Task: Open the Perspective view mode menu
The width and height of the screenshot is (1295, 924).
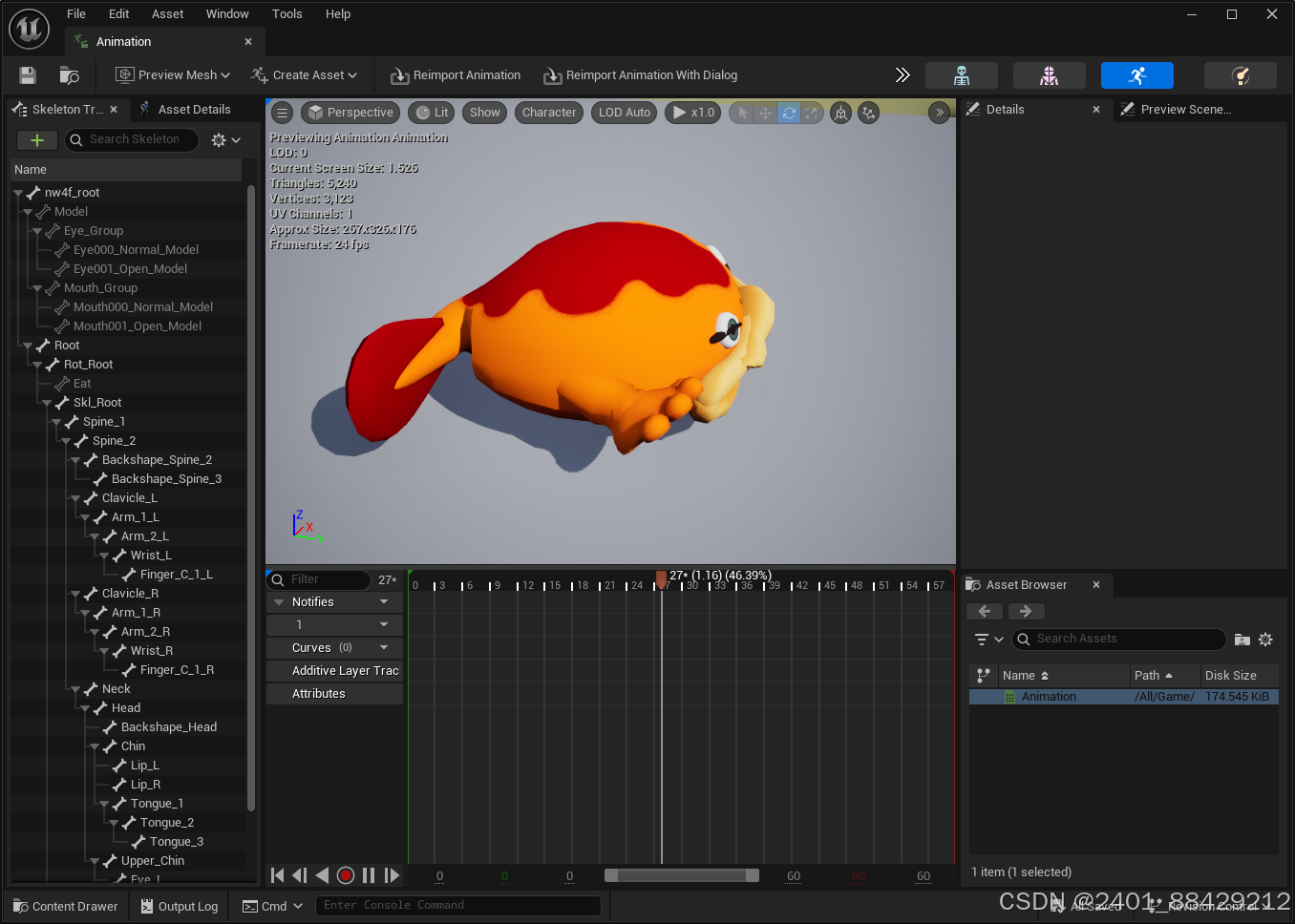Action: tap(350, 113)
